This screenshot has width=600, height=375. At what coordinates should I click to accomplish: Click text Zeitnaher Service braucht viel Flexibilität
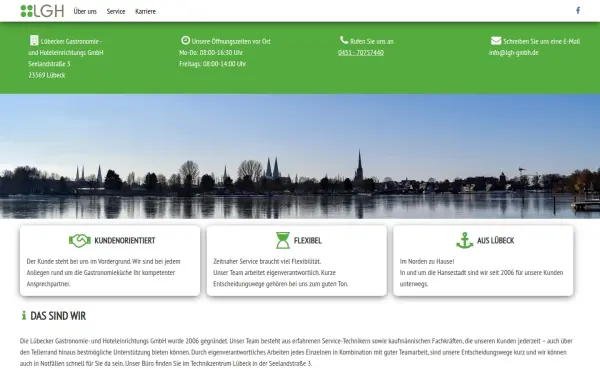267,261
